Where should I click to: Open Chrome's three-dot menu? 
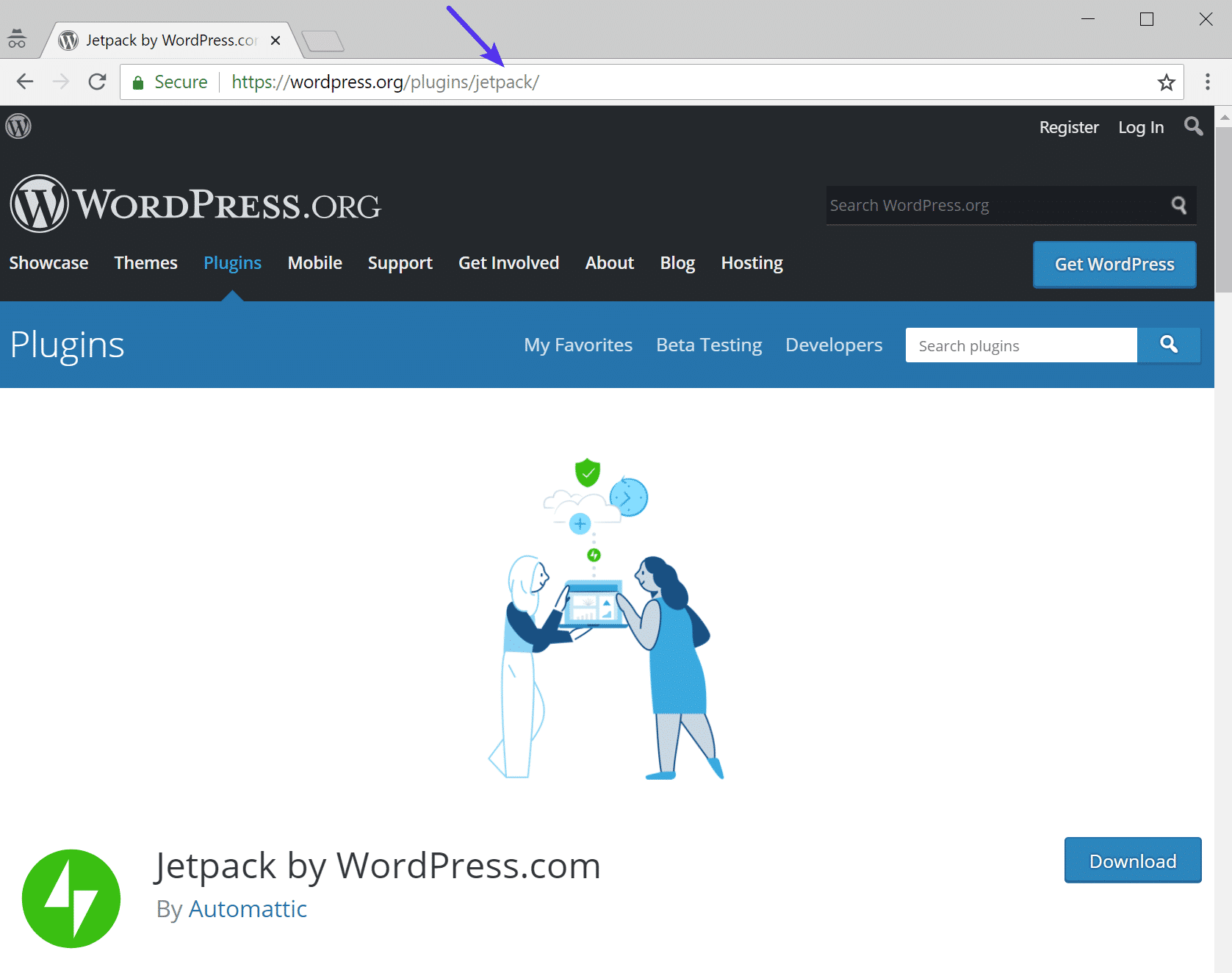pos(1207,82)
